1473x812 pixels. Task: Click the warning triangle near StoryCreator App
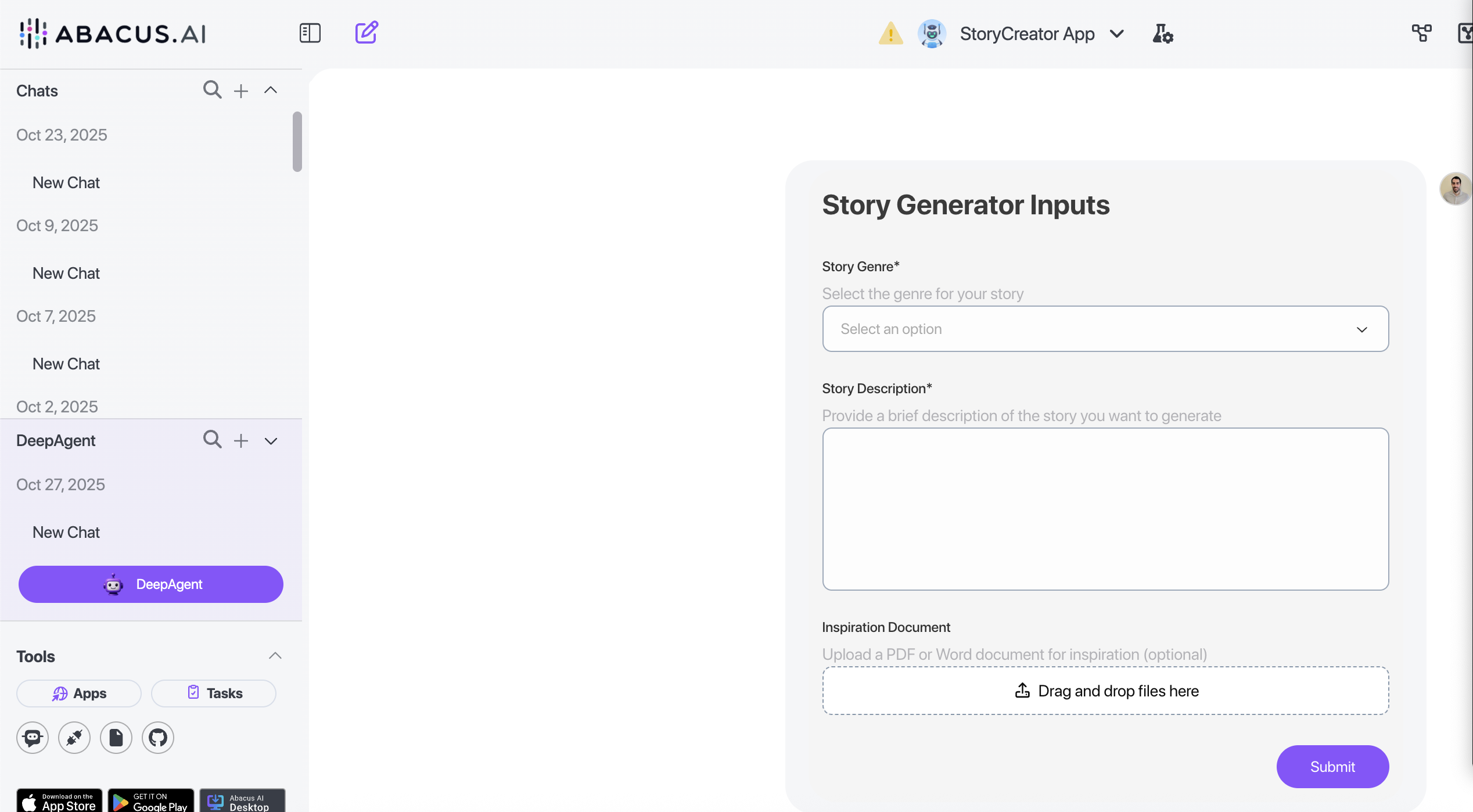click(x=890, y=34)
